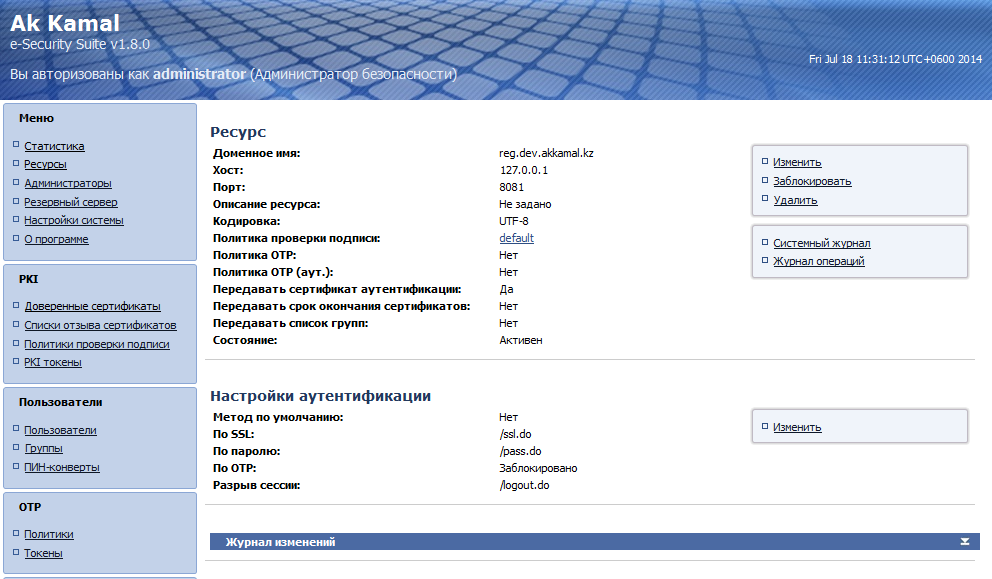The width and height of the screenshot is (992, 579).
Task: Click the /logout.do path value
Action: 524,485
